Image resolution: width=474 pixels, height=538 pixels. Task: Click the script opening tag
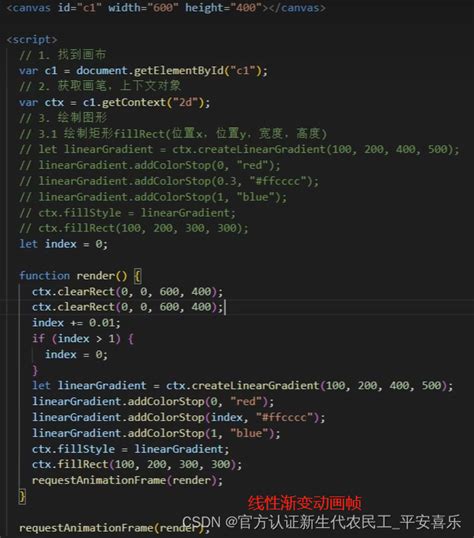point(32,39)
